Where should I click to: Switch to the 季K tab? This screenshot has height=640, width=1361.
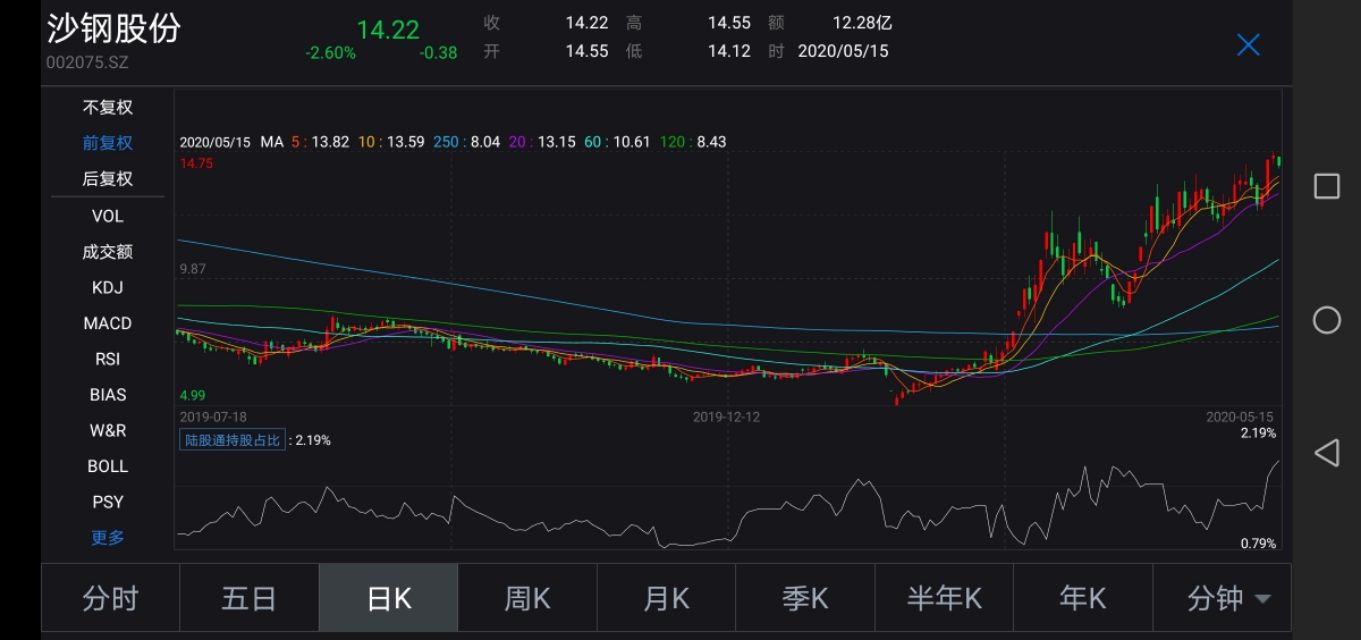point(805,598)
